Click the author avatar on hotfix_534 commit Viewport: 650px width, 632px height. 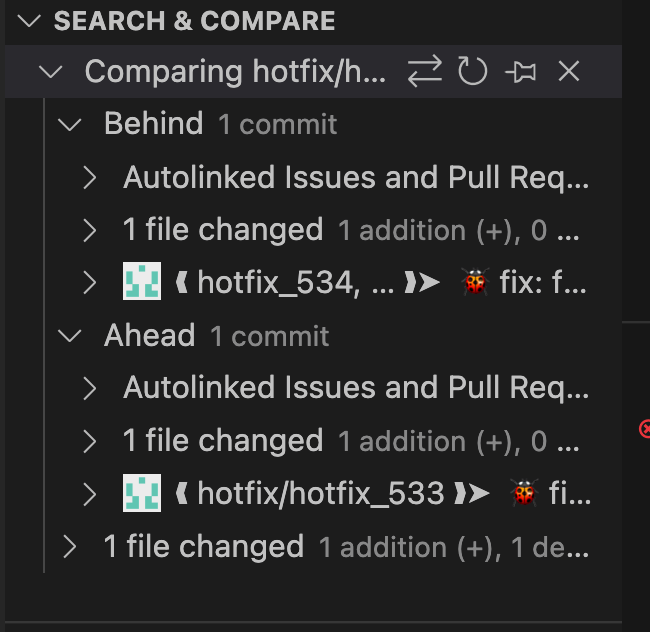[x=142, y=284]
